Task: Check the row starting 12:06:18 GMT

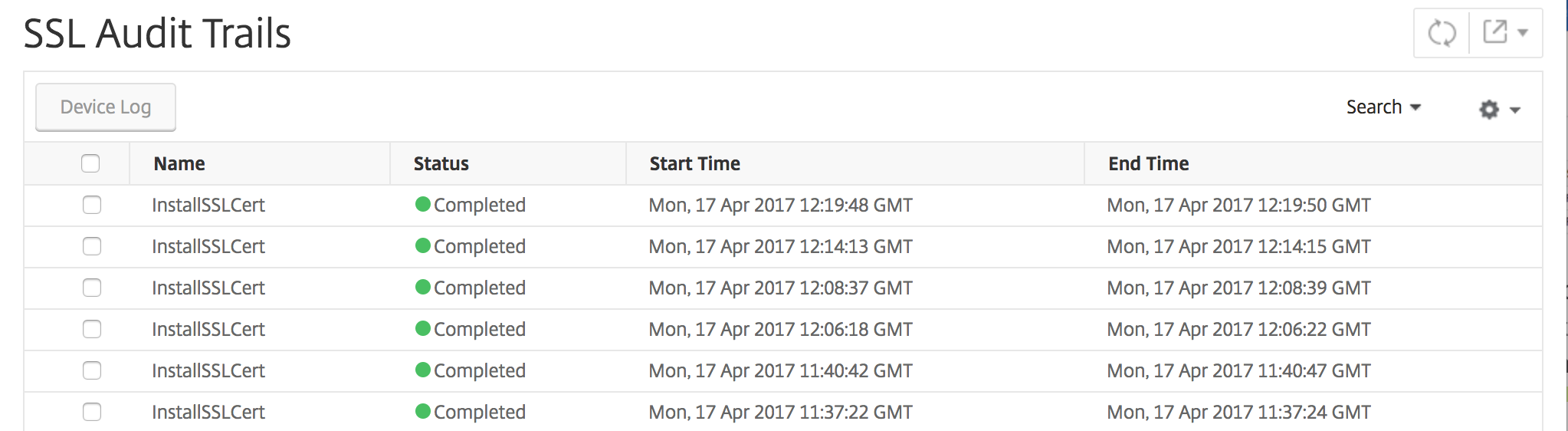Action: tap(92, 329)
